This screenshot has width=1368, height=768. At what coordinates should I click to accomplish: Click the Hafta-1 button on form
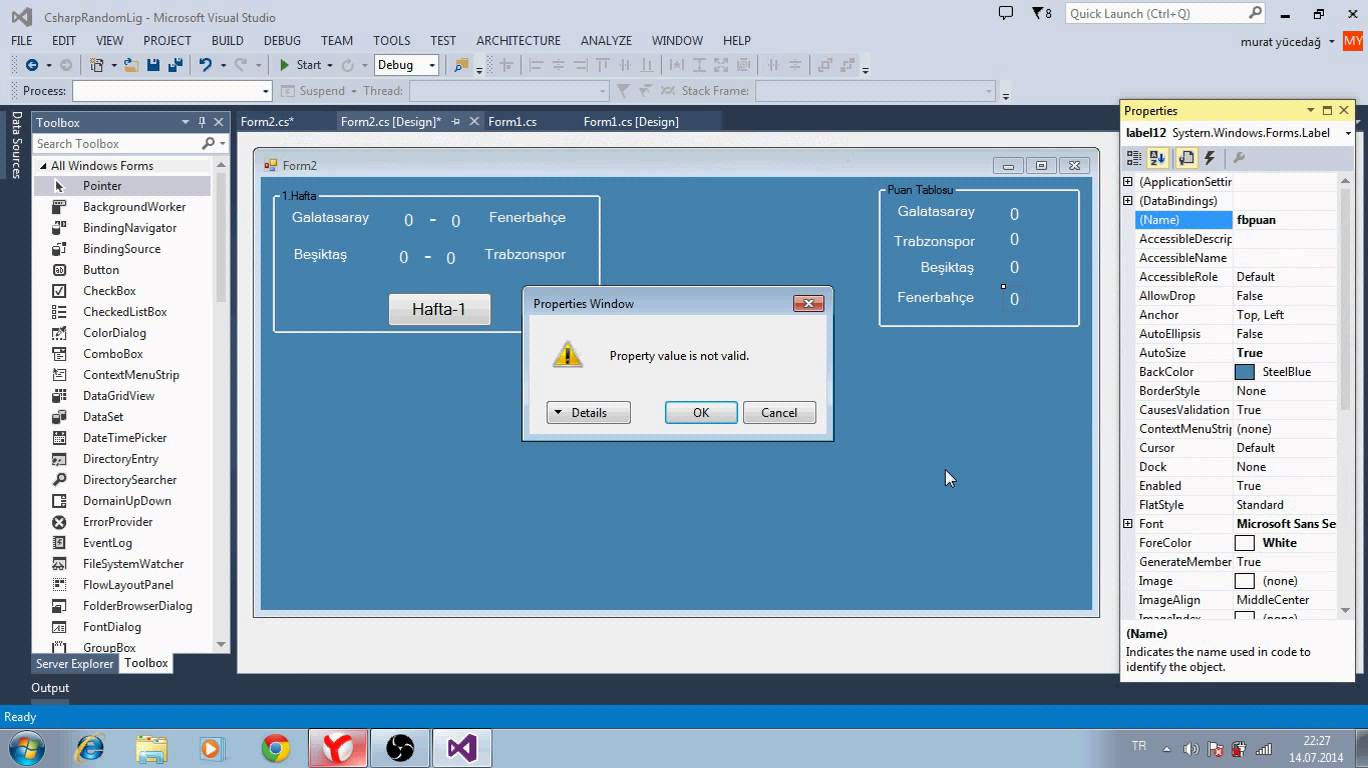[439, 309]
